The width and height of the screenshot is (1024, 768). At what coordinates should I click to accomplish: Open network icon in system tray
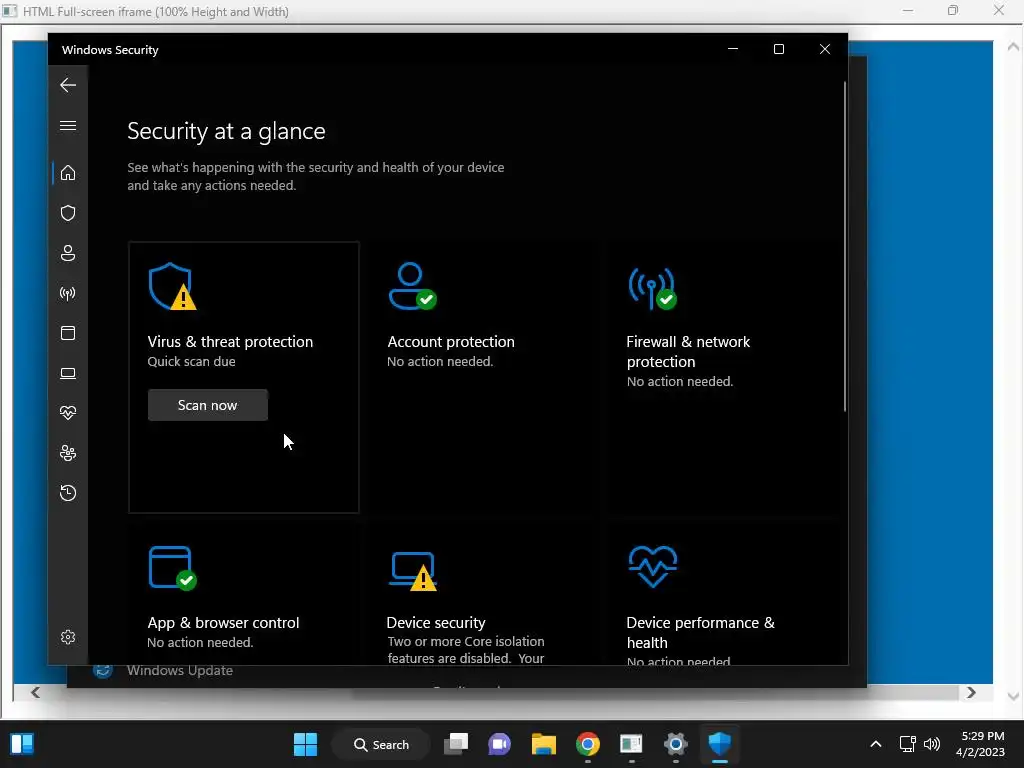[908, 744]
